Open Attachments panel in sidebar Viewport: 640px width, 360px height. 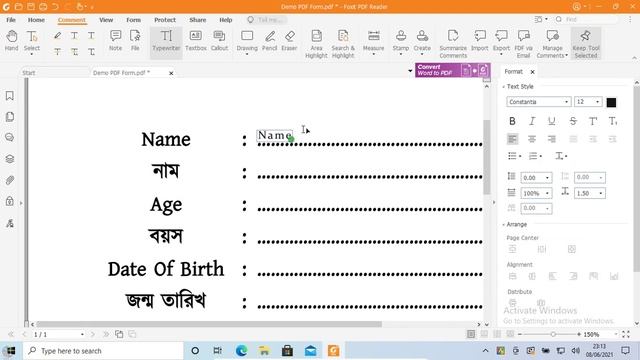(10, 180)
